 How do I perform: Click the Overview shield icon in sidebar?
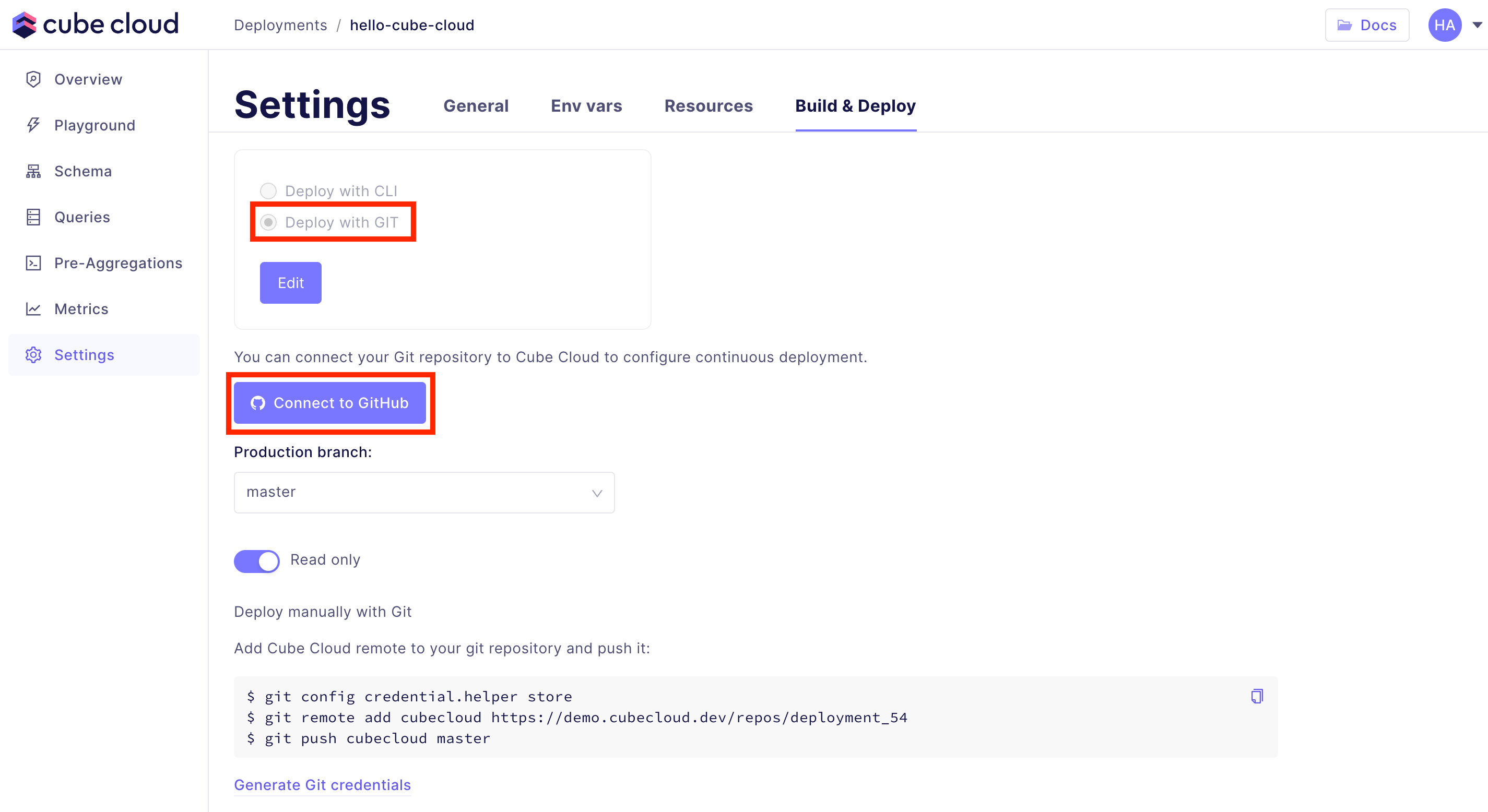click(33, 79)
